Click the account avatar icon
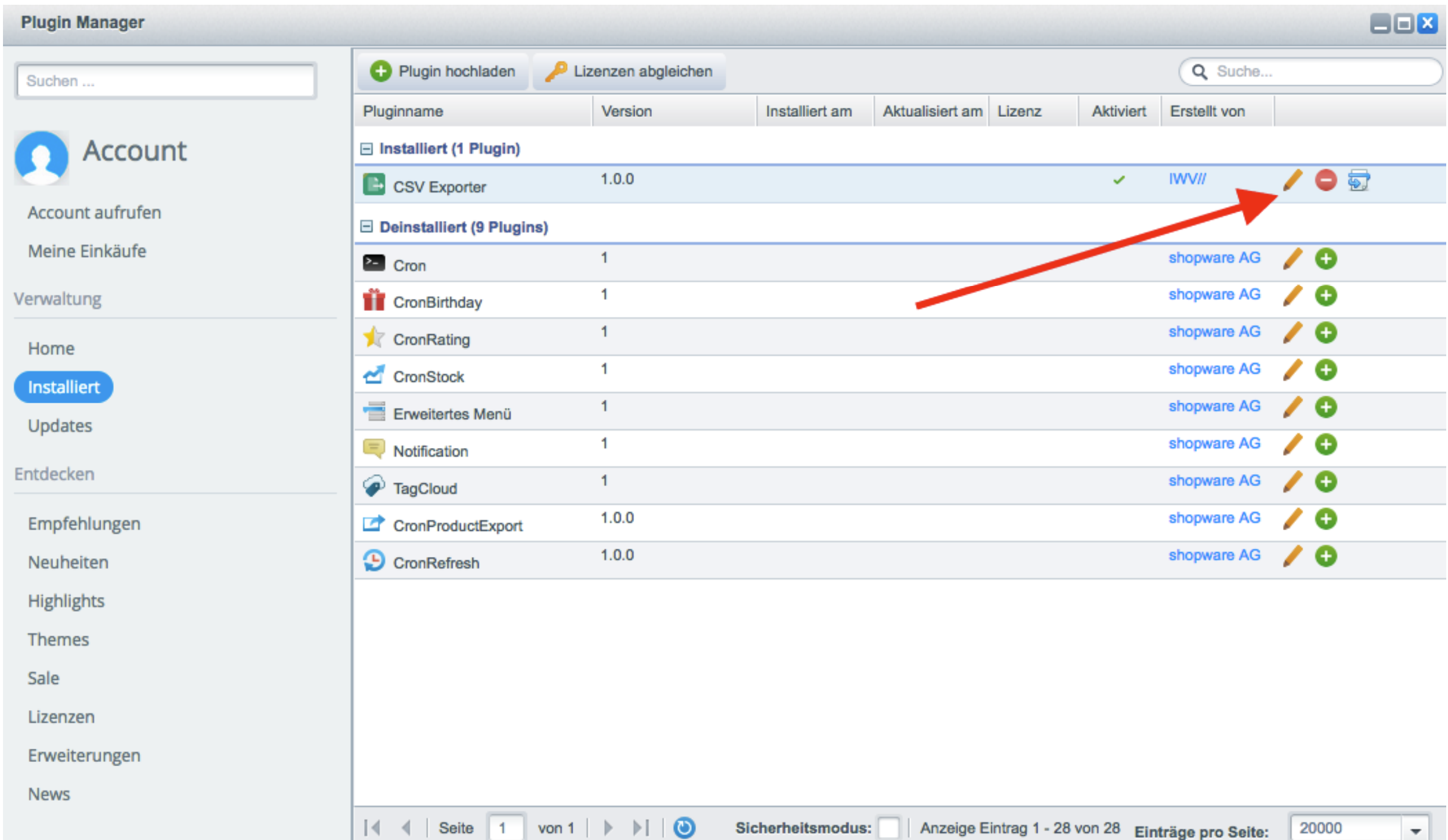 coord(41,157)
